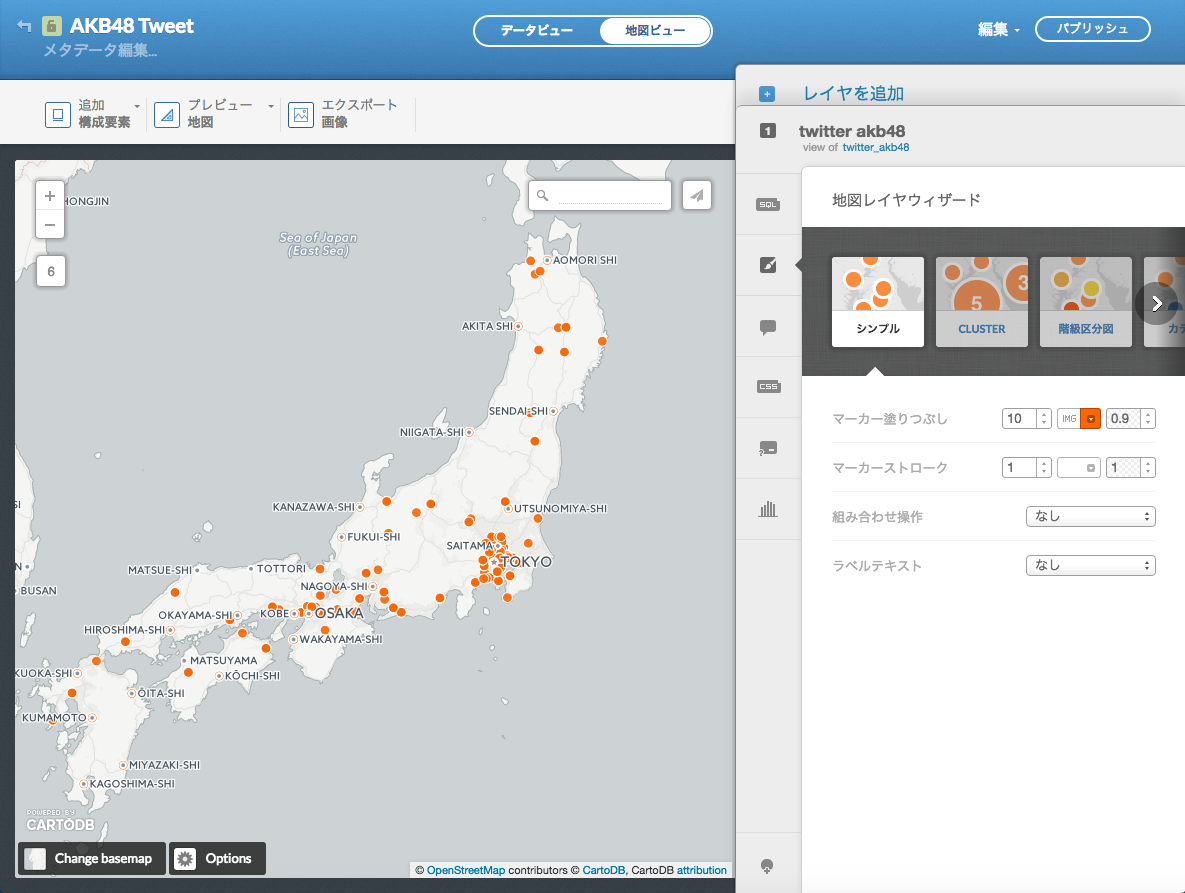The height and width of the screenshot is (893, 1185).
Task: Click the TOKYO map label
Action: [526, 562]
